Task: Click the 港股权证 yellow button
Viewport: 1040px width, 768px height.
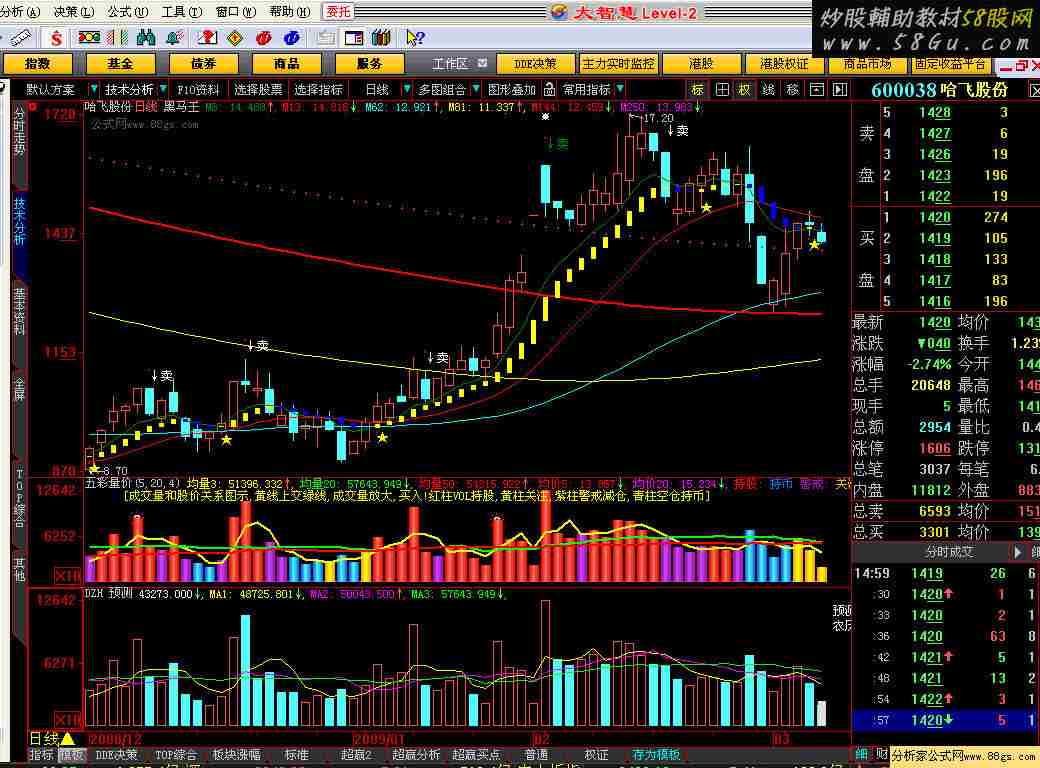Action: 784,64
